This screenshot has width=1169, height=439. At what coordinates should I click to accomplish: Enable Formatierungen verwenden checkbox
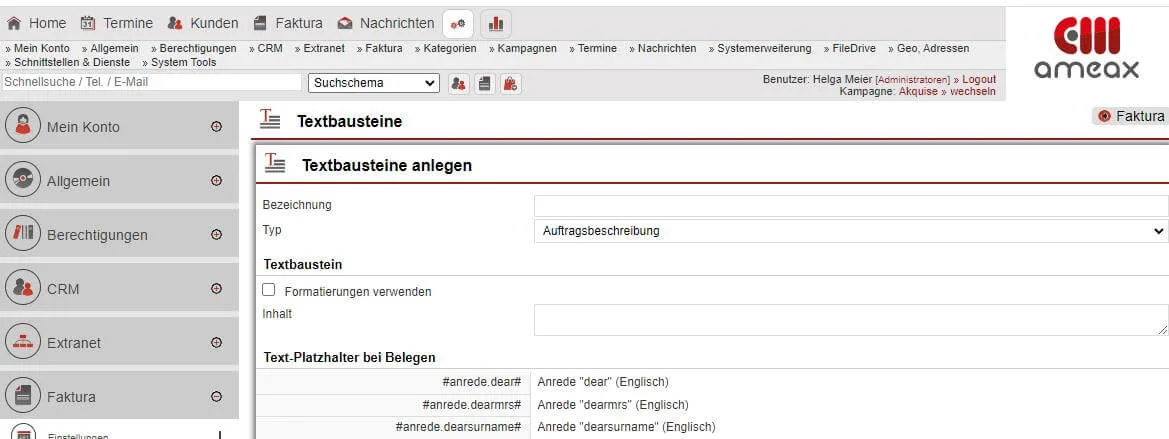tap(268, 290)
